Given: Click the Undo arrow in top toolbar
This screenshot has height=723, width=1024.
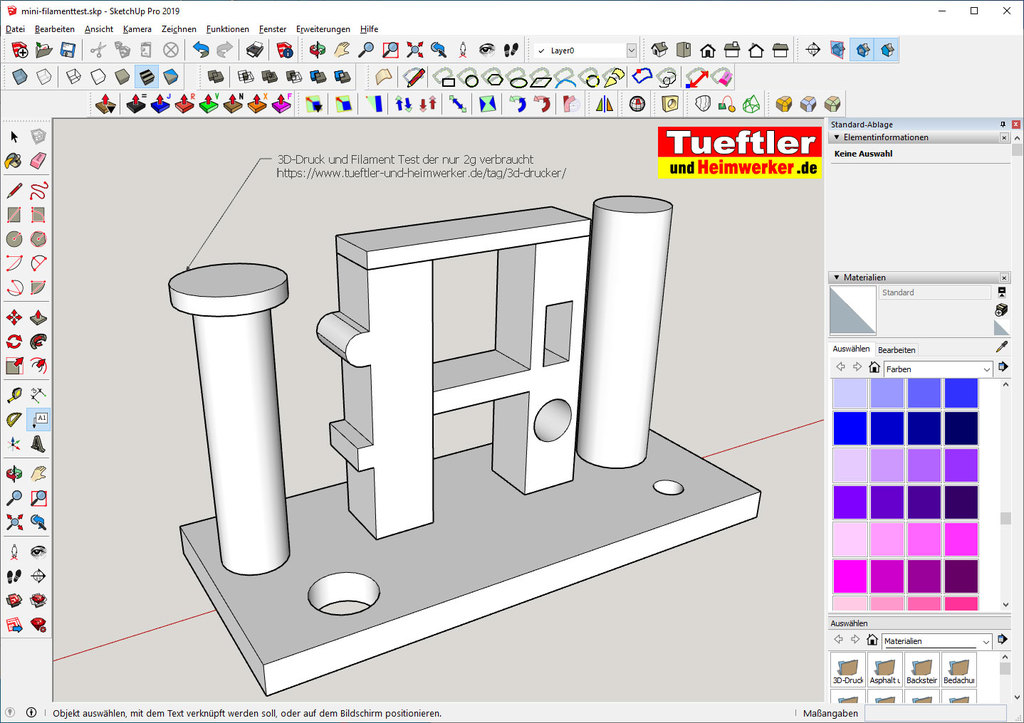Looking at the screenshot, I should pyautogui.click(x=201, y=49).
